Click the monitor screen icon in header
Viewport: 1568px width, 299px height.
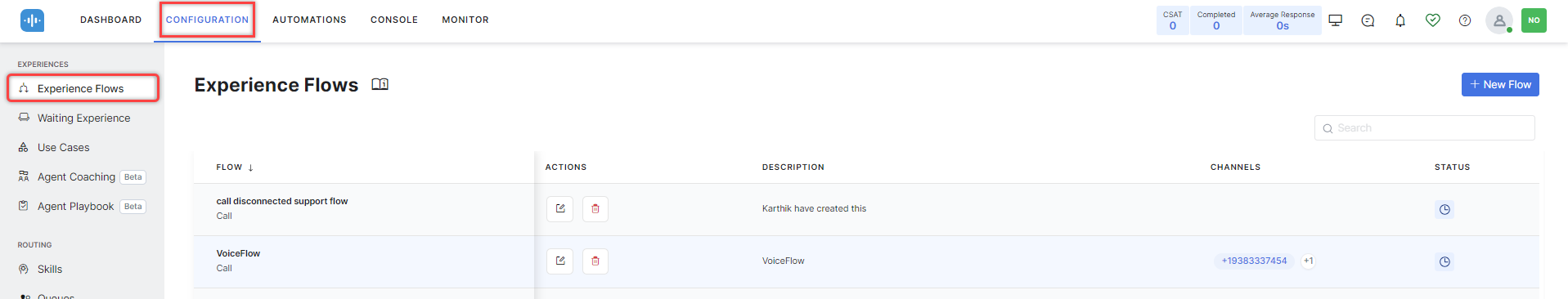(x=1336, y=20)
